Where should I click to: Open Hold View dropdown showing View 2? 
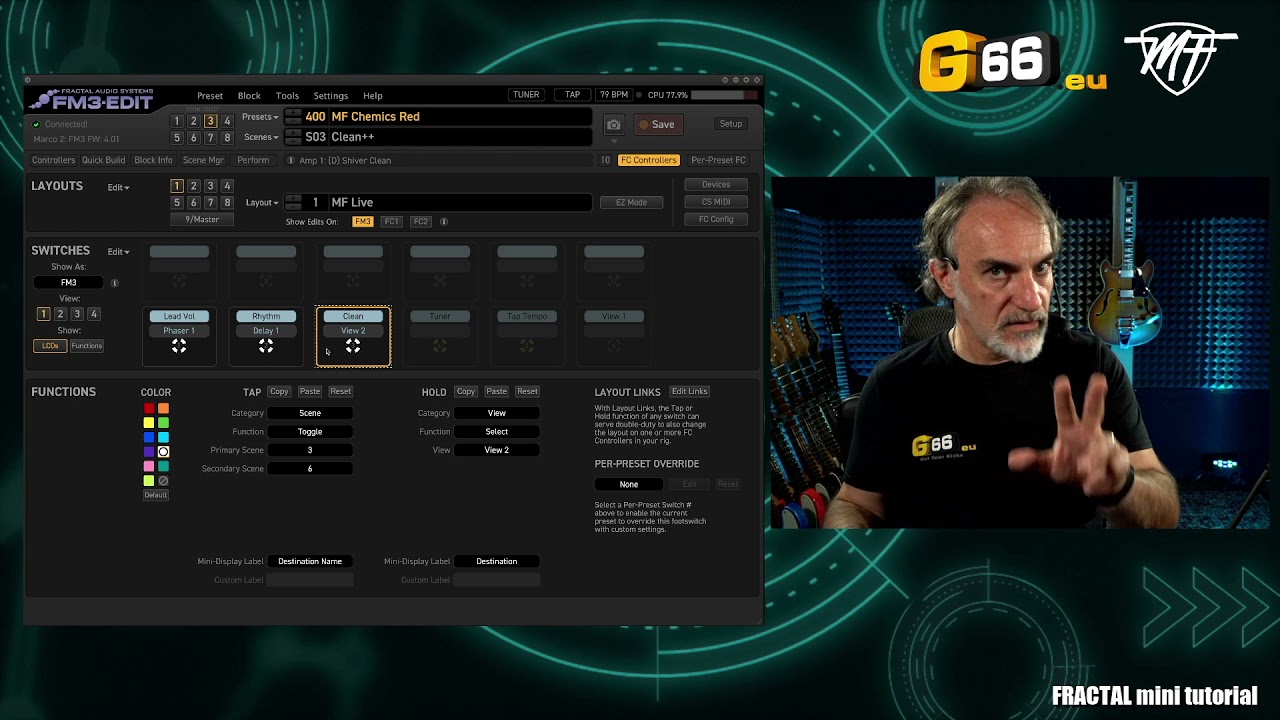pos(497,450)
